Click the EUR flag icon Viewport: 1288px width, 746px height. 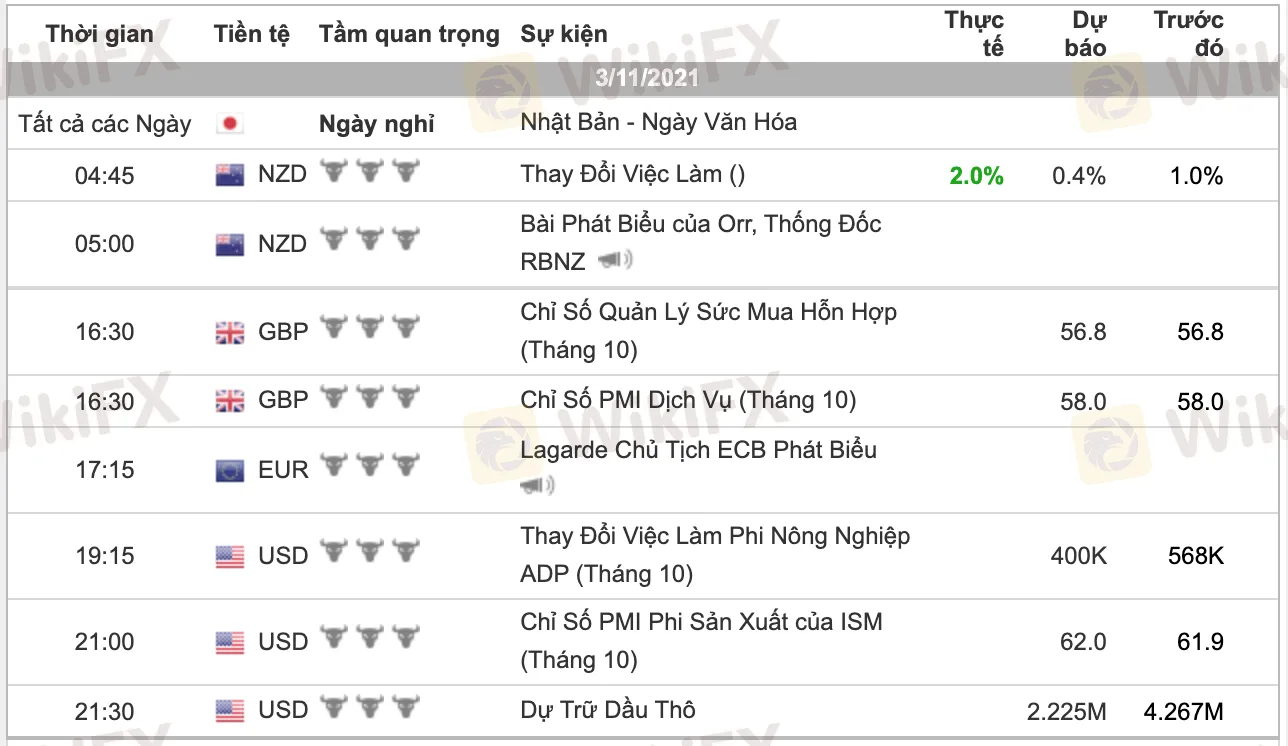230,470
